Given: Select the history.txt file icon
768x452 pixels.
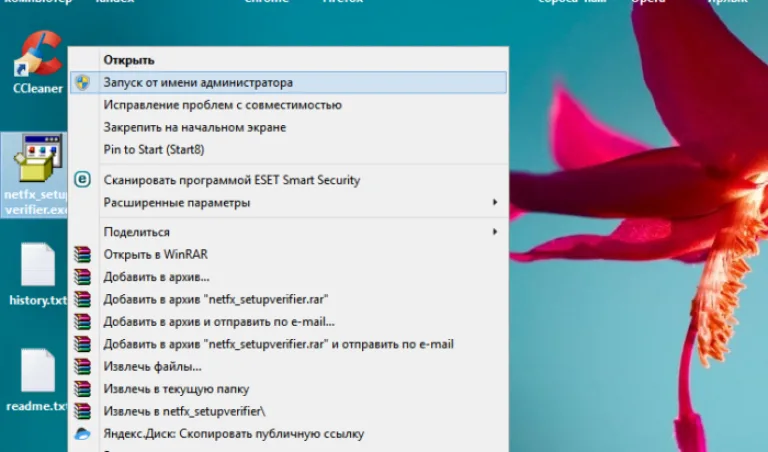Looking at the screenshot, I should 38,264.
